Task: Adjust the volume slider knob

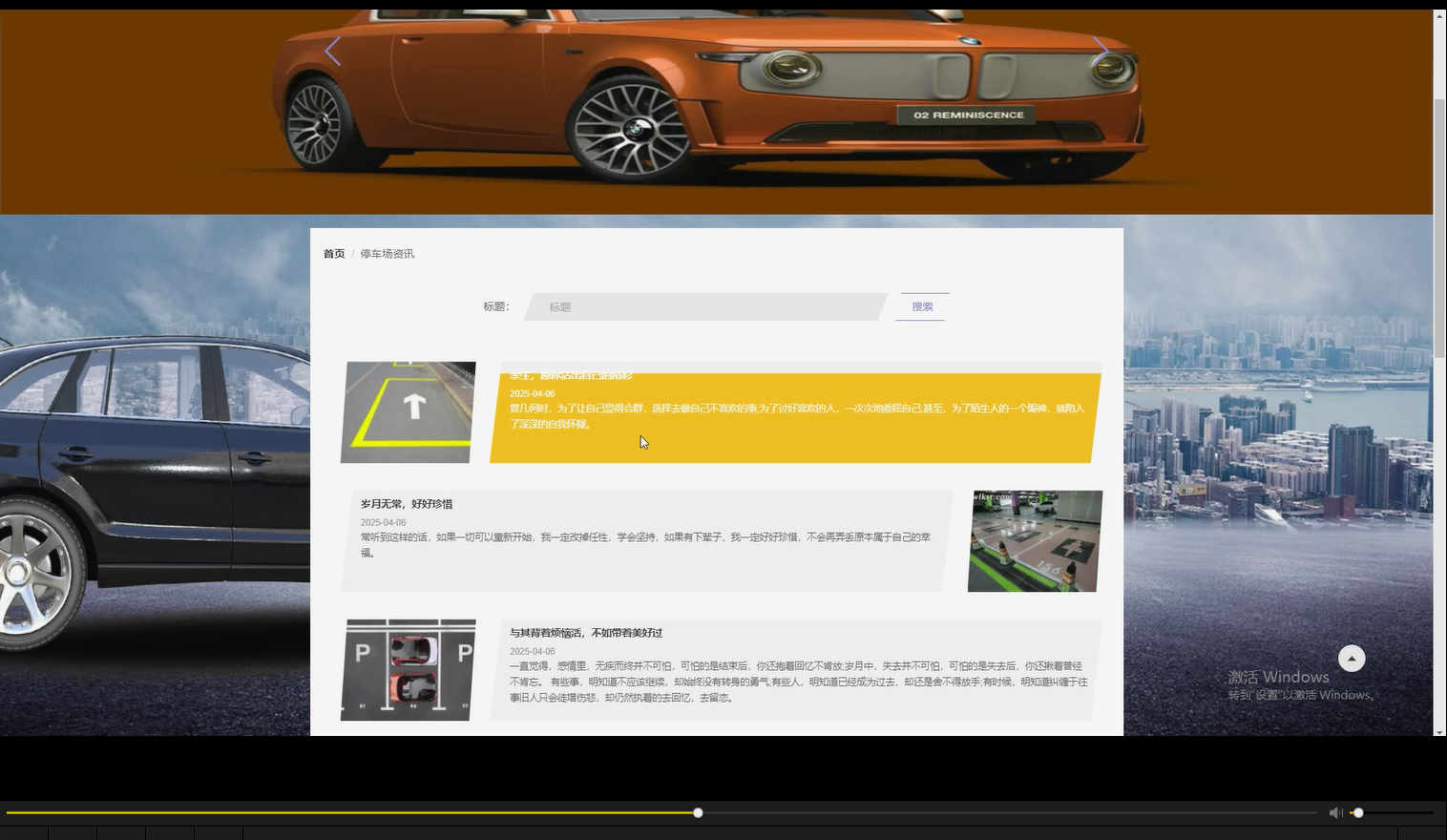Action: tap(1358, 812)
